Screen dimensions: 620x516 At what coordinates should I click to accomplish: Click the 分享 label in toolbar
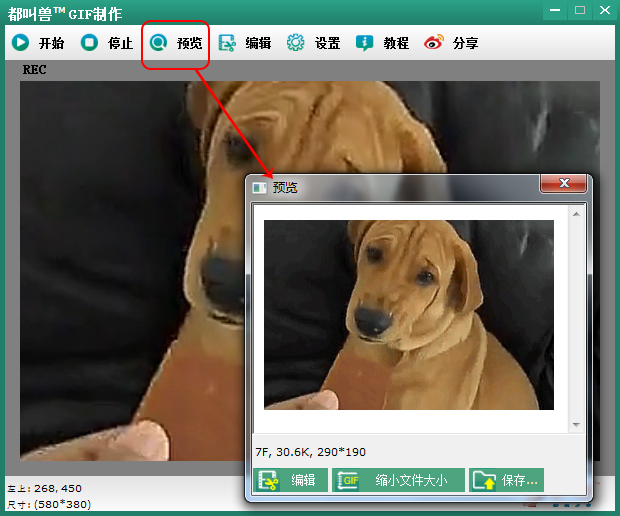tap(465, 43)
